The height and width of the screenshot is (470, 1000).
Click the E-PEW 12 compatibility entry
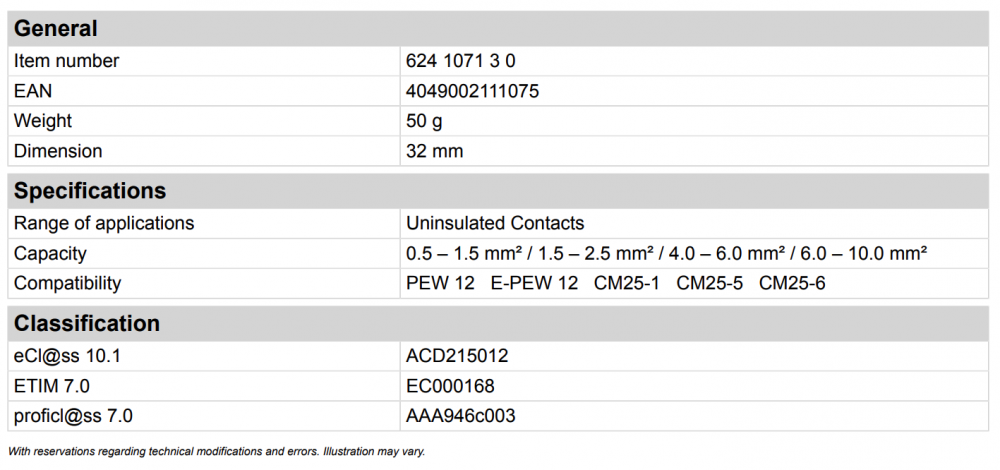534,283
